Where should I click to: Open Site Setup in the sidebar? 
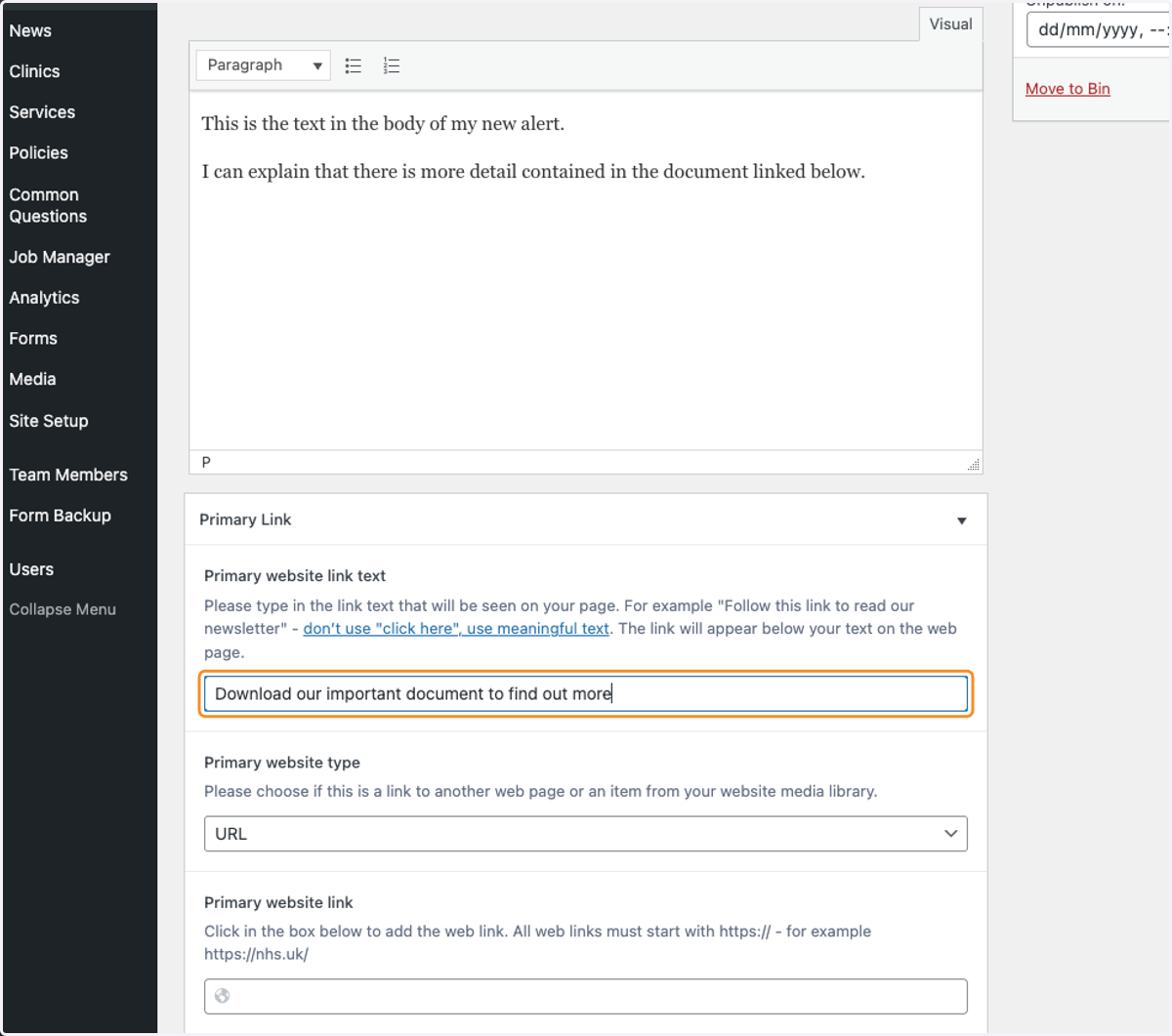pyautogui.click(x=49, y=421)
